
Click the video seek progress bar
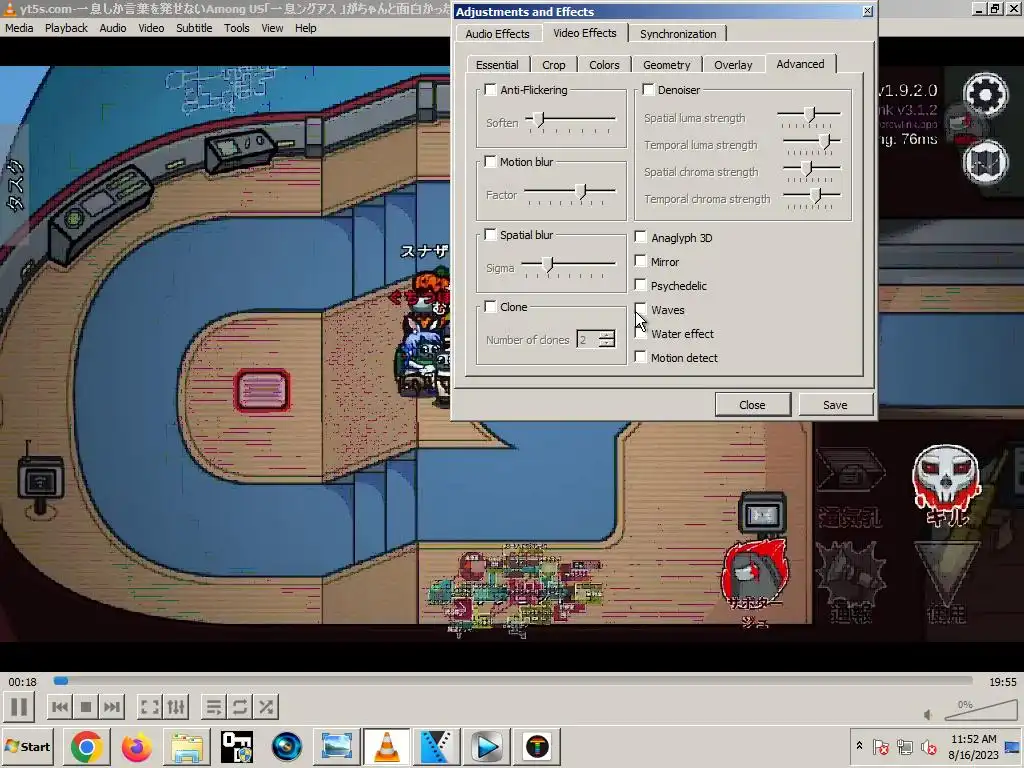point(513,681)
